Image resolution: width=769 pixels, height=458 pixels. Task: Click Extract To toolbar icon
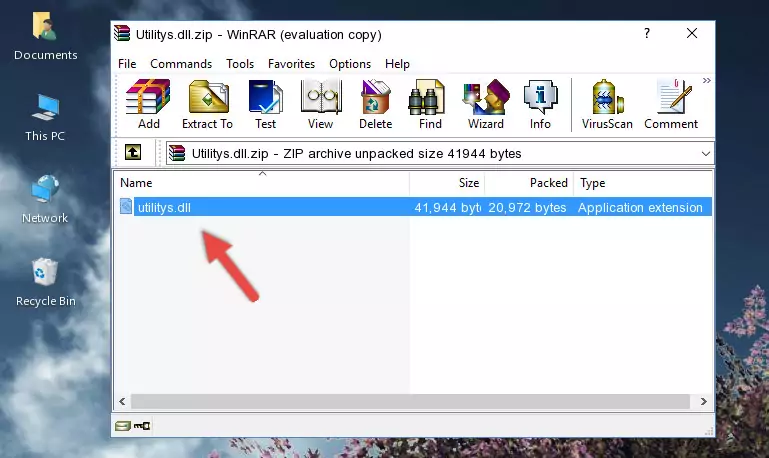pos(207,104)
